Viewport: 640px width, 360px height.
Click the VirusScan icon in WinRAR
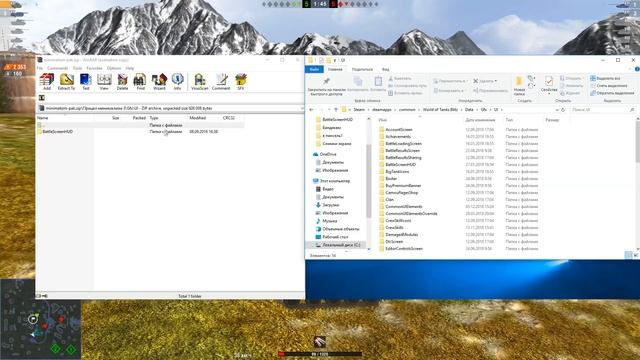click(200, 82)
